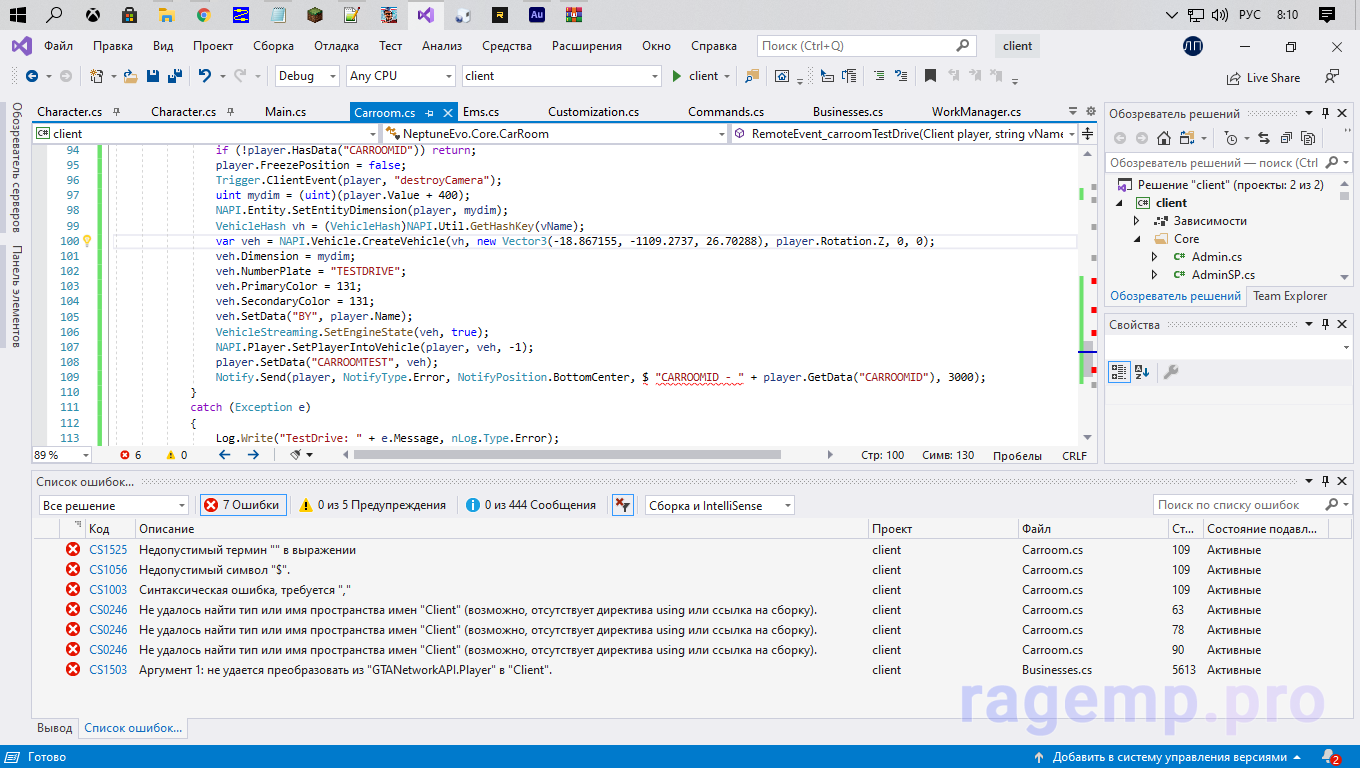Toggle the Предупреждения warnings filter
1360x768 pixels.
(373, 505)
